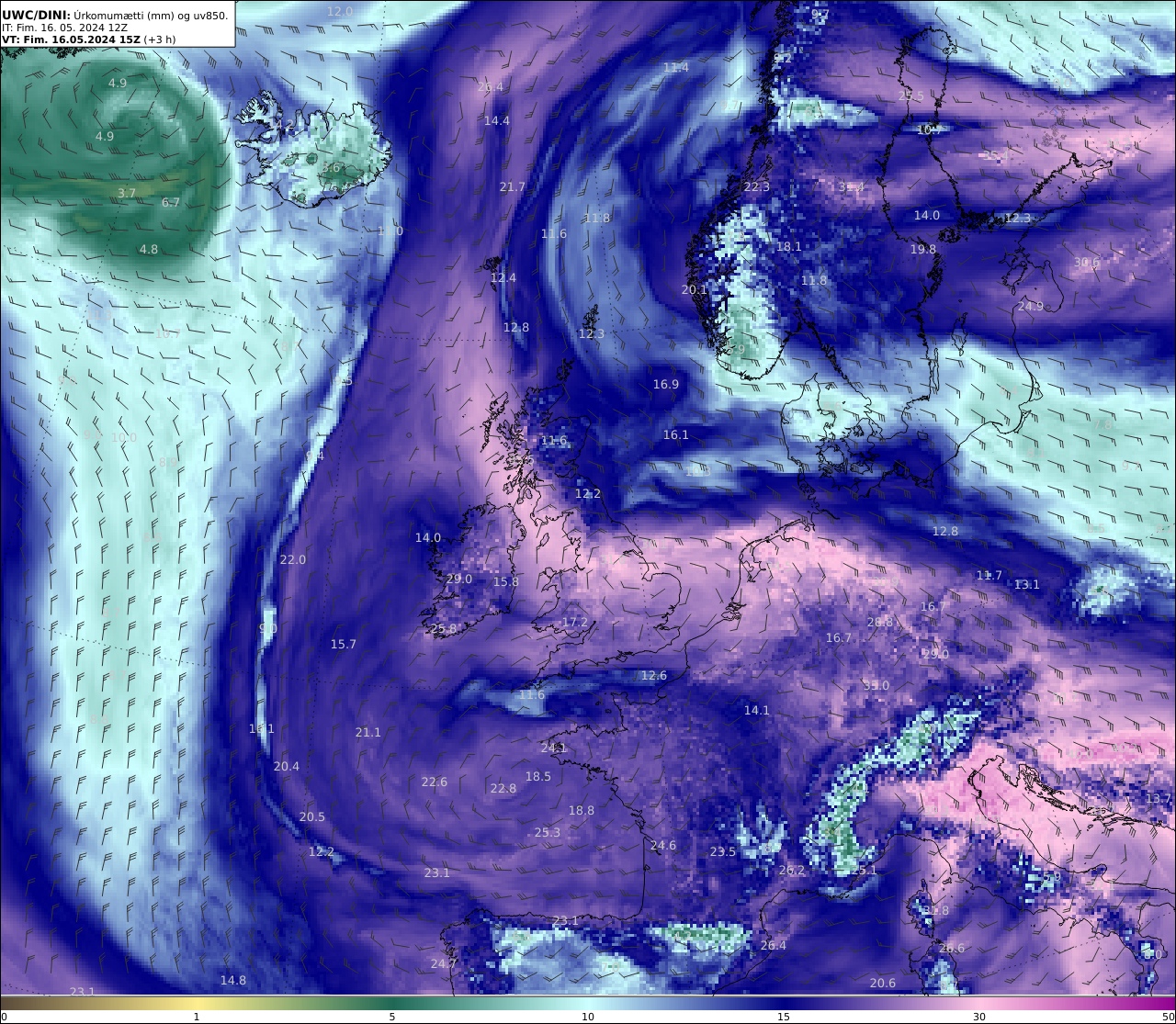
Task: Click the 25.3 value in Biscay
Action: coord(547,832)
